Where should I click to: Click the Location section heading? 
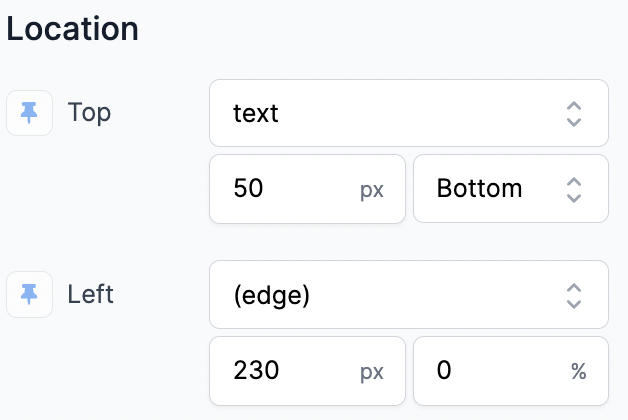tap(72, 29)
